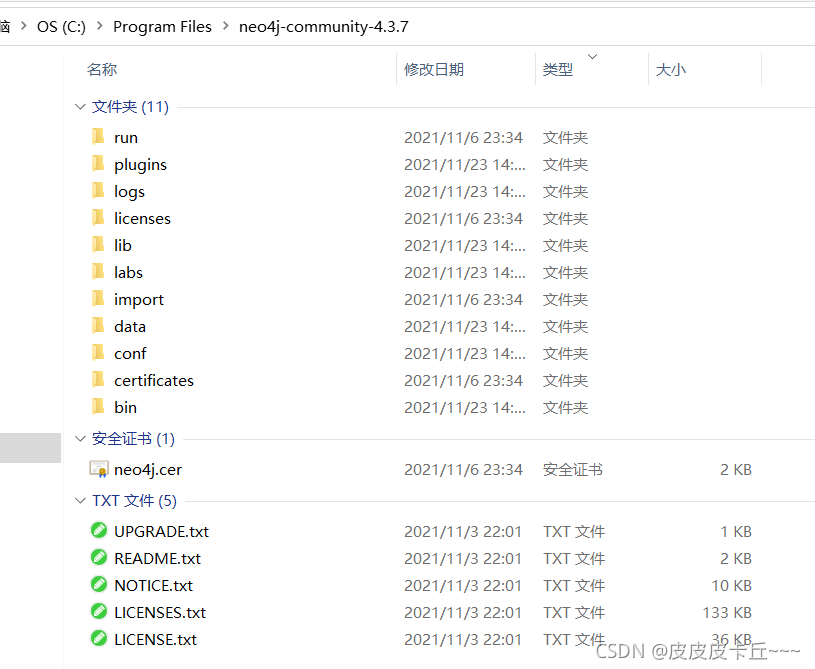
Task: Click the NOTICE.txt file icon
Action: click(x=99, y=584)
